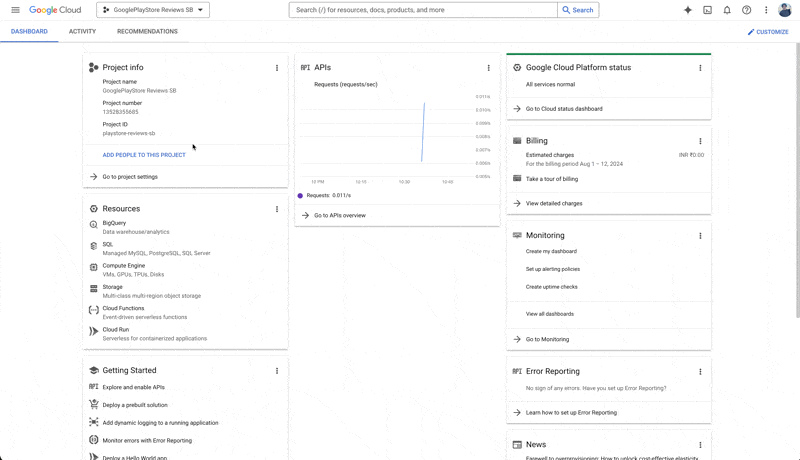
Task: Activate Cloud Shell terminal icon
Action: [707, 10]
